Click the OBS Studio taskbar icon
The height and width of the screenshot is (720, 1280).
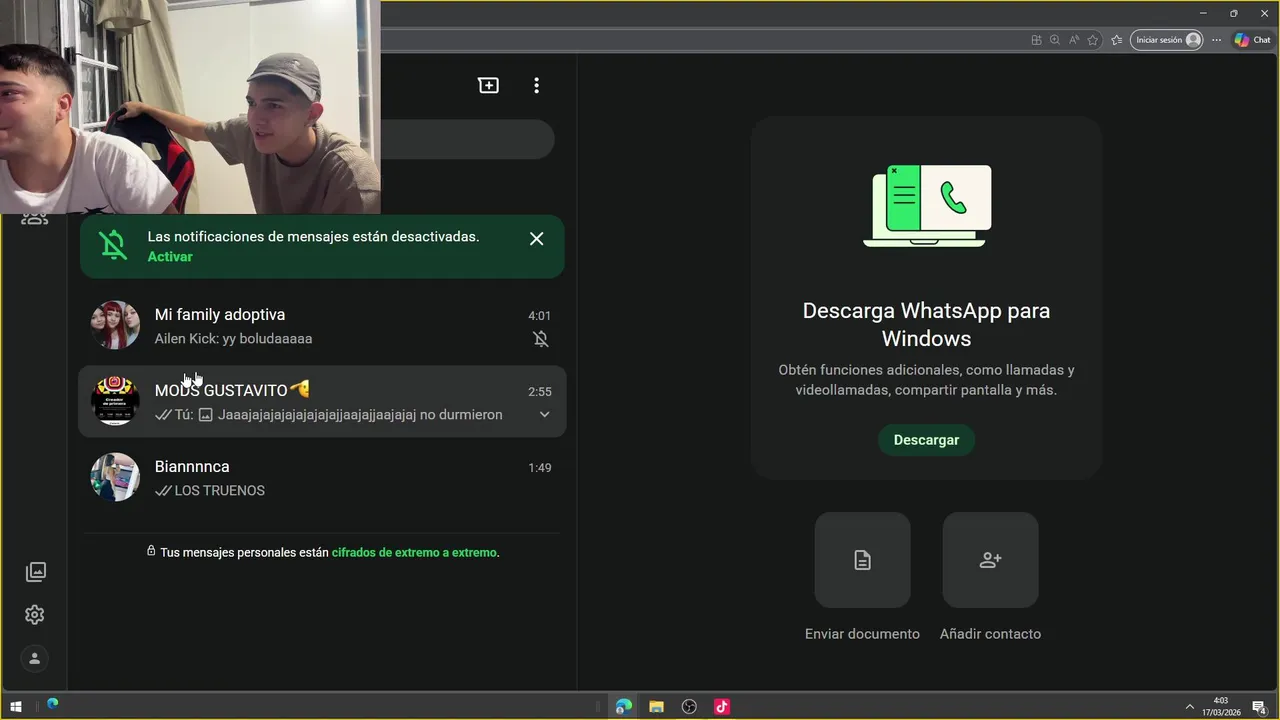(689, 706)
